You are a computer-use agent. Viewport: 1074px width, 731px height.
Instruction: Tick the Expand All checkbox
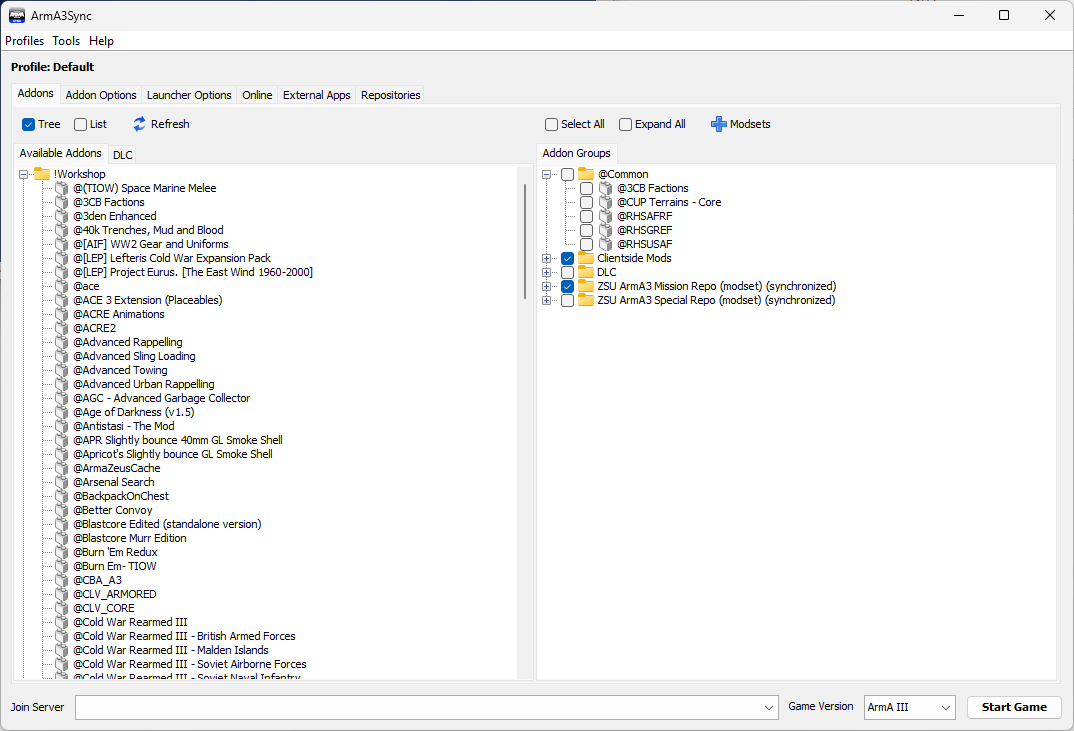click(x=625, y=124)
